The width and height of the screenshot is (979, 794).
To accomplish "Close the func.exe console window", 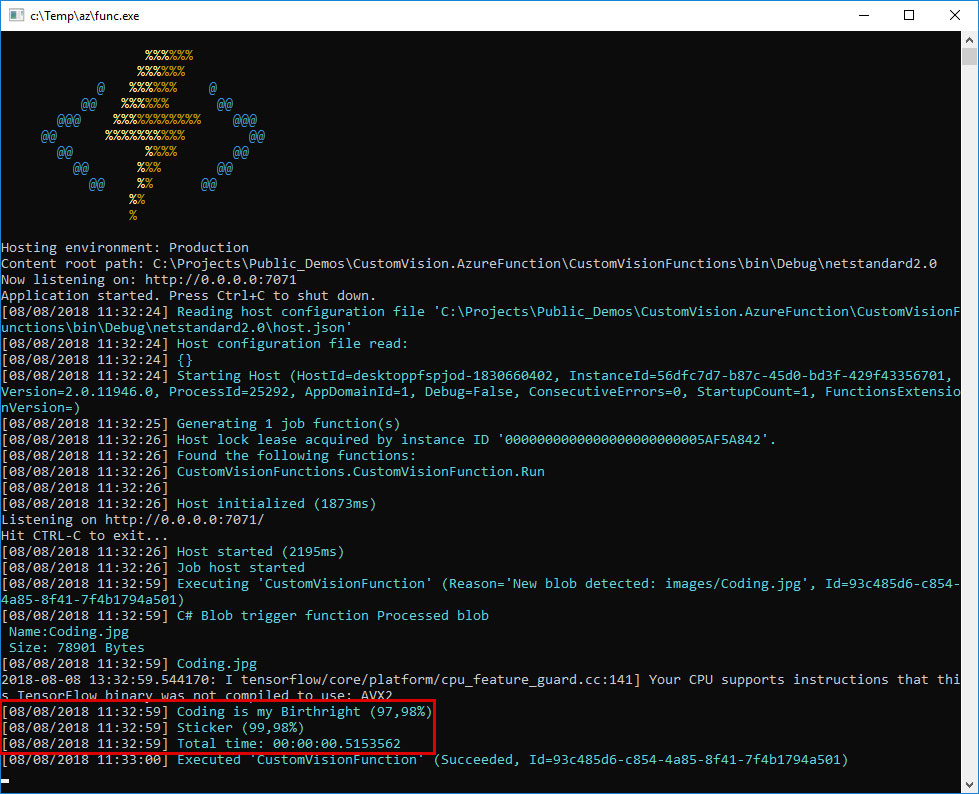I will point(955,15).
